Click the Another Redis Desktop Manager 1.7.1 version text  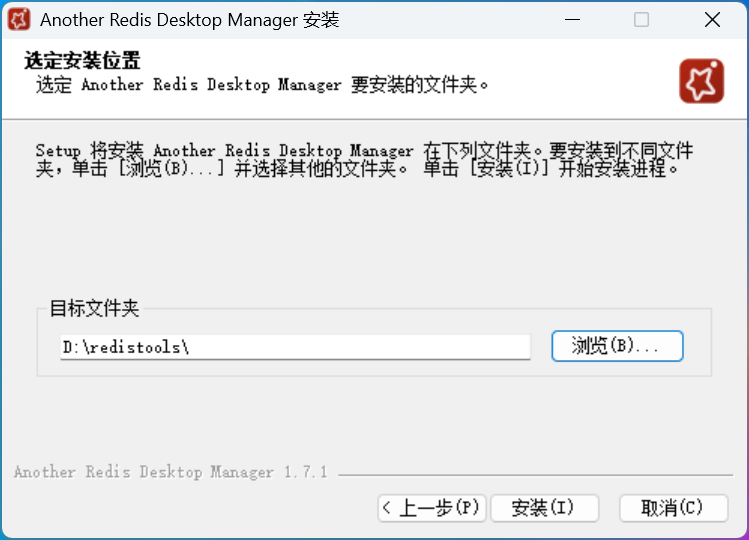171,472
